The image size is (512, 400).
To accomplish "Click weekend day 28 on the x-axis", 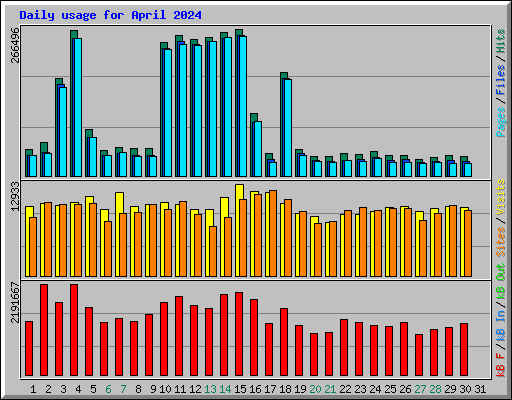I will coord(435,389).
